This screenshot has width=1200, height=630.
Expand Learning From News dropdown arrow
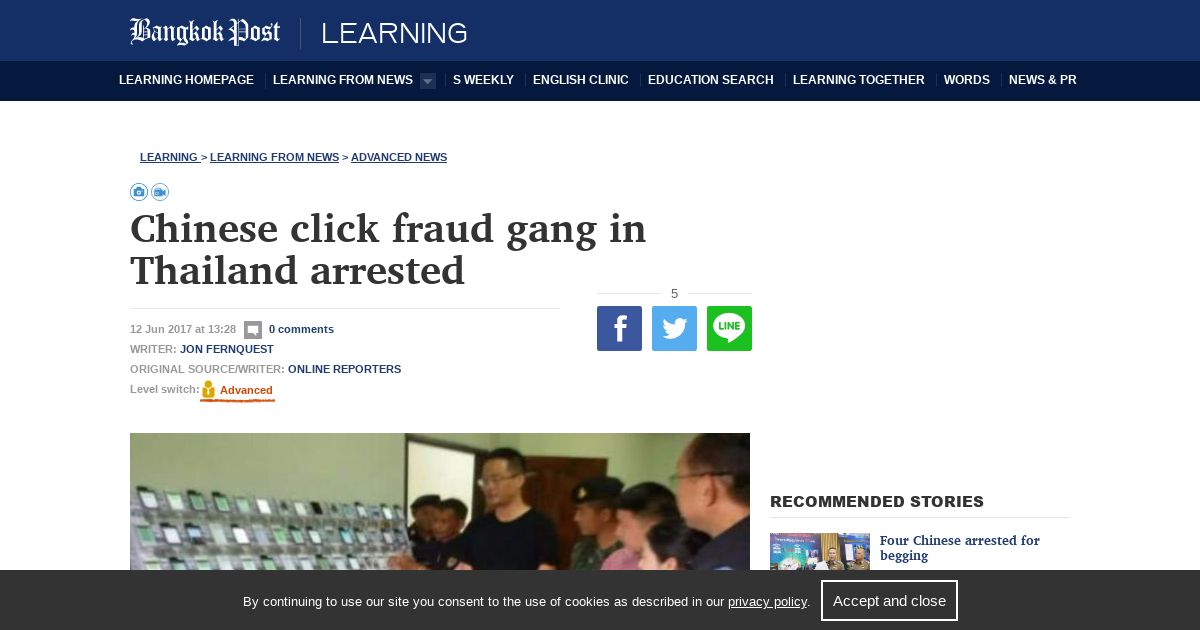428,81
